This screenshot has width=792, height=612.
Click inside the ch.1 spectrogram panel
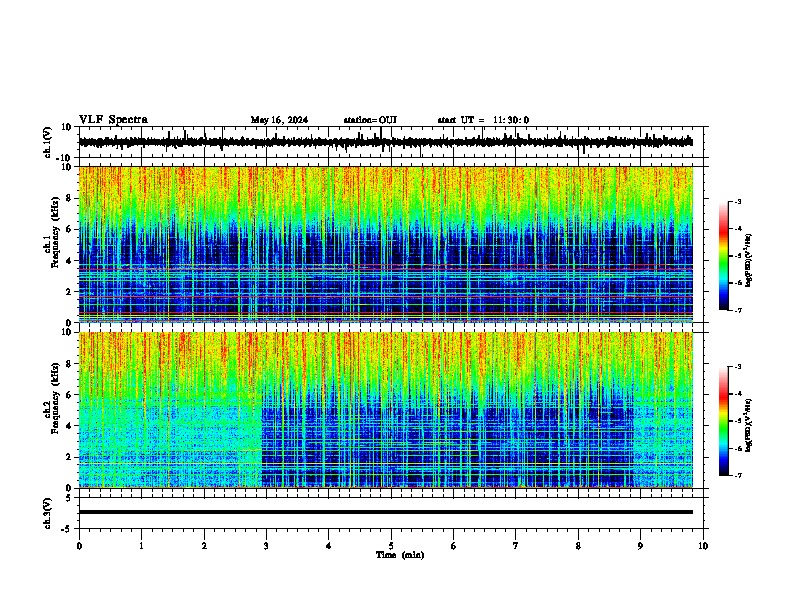point(386,244)
